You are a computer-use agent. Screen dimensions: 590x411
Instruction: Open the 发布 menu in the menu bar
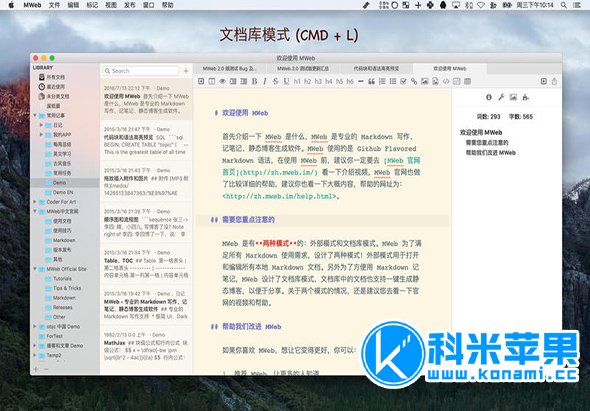click(x=129, y=5)
